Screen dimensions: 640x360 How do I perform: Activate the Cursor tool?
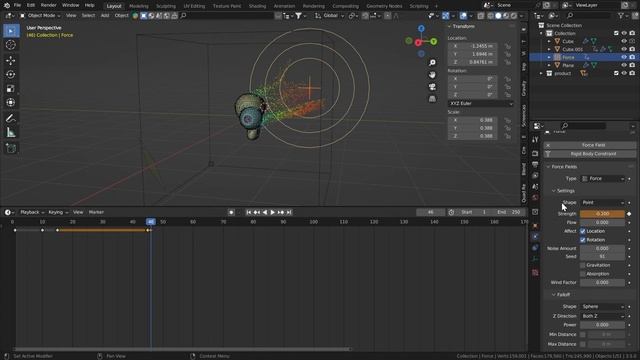[11, 45]
